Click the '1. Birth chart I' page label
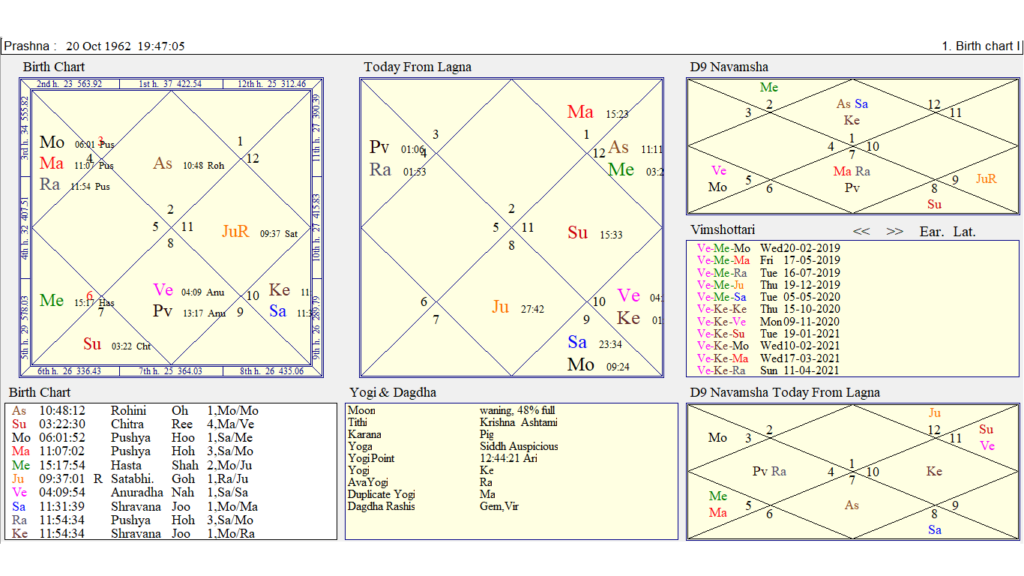This screenshot has height=576, width=1024. tap(980, 46)
